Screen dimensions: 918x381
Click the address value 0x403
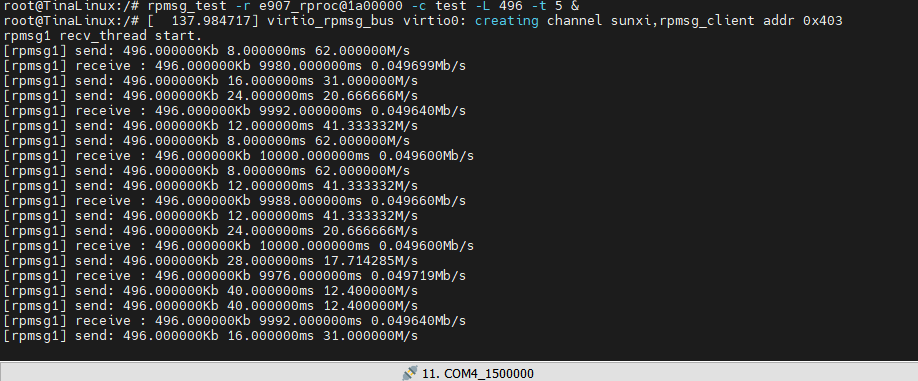coord(823,21)
